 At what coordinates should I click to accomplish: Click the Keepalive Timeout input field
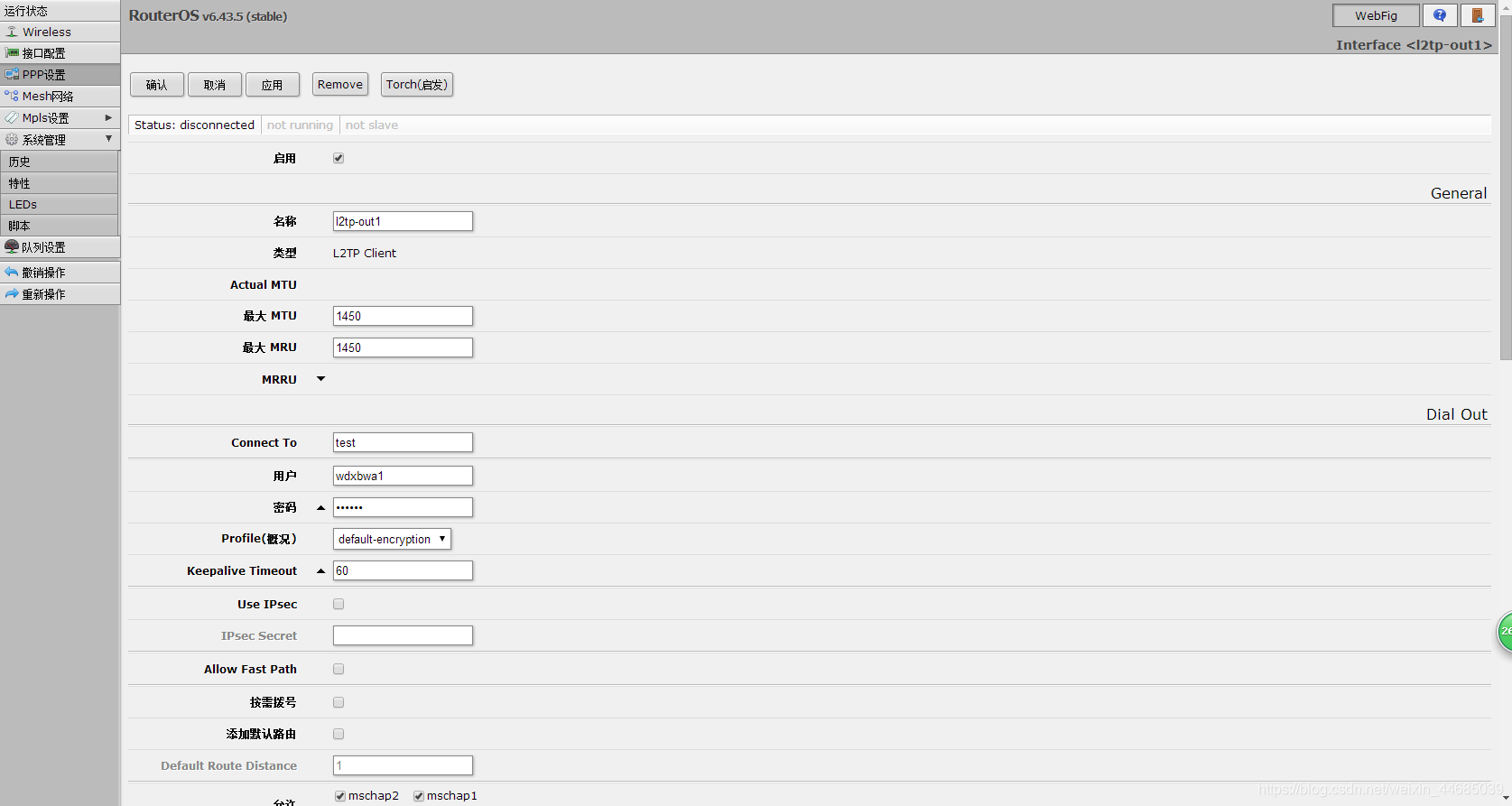403,570
